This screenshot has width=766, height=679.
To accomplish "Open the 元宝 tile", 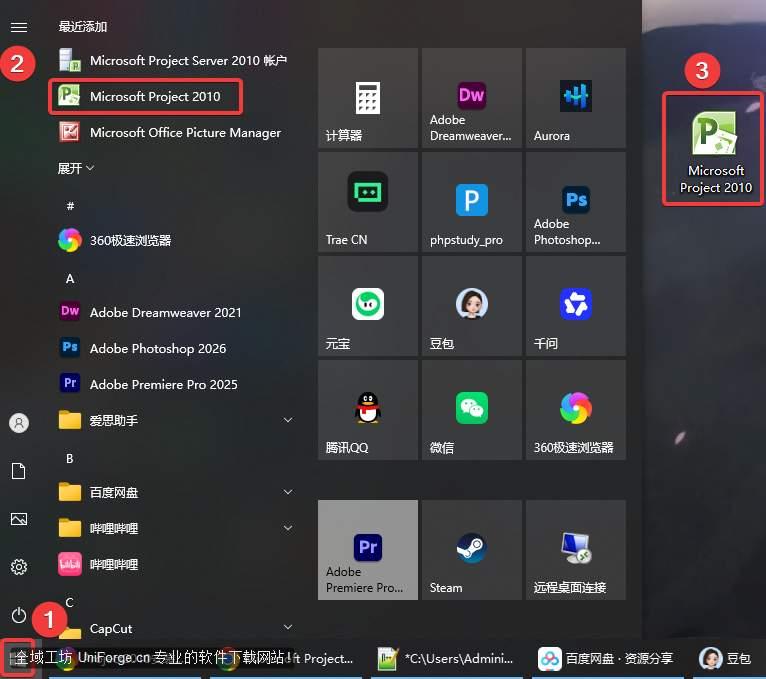I will [x=368, y=306].
